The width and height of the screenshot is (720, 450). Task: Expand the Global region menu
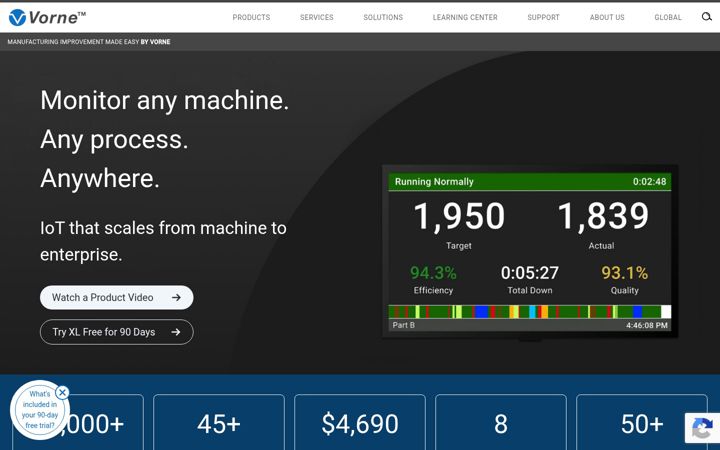668,17
